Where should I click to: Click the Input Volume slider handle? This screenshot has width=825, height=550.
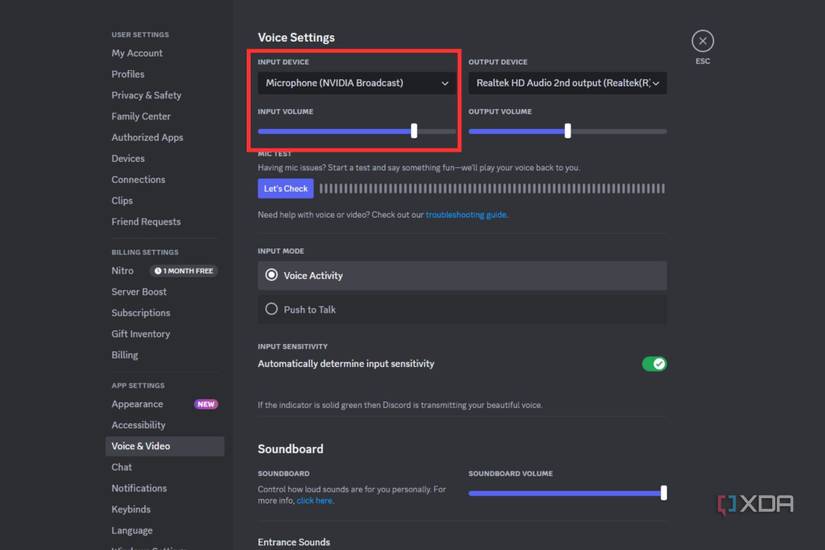(414, 131)
